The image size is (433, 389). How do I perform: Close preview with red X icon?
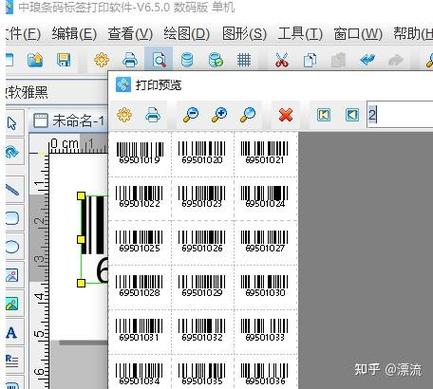(x=286, y=115)
